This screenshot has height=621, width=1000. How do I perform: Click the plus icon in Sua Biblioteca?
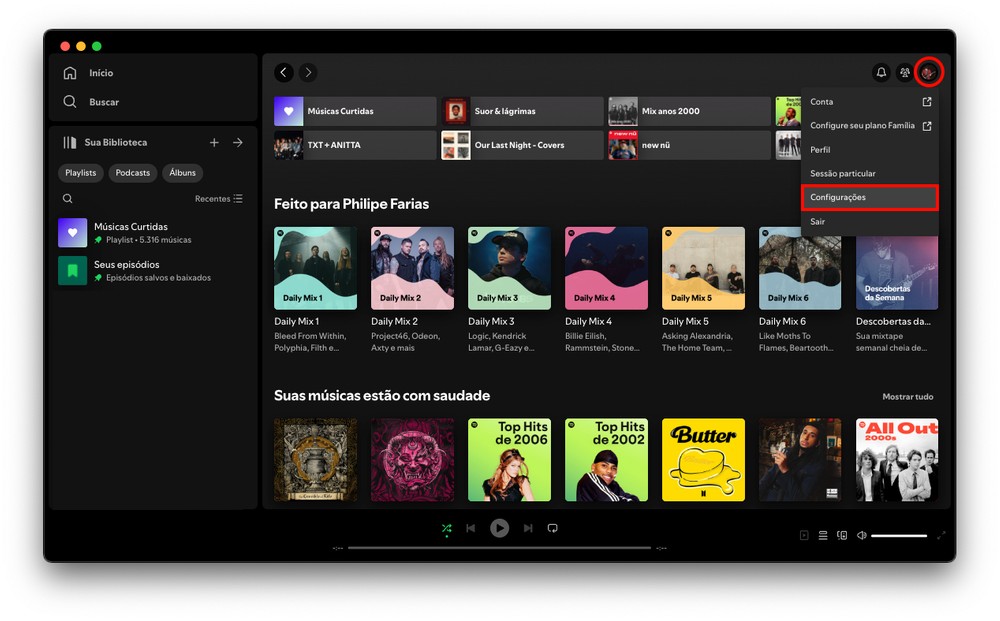[x=214, y=143]
